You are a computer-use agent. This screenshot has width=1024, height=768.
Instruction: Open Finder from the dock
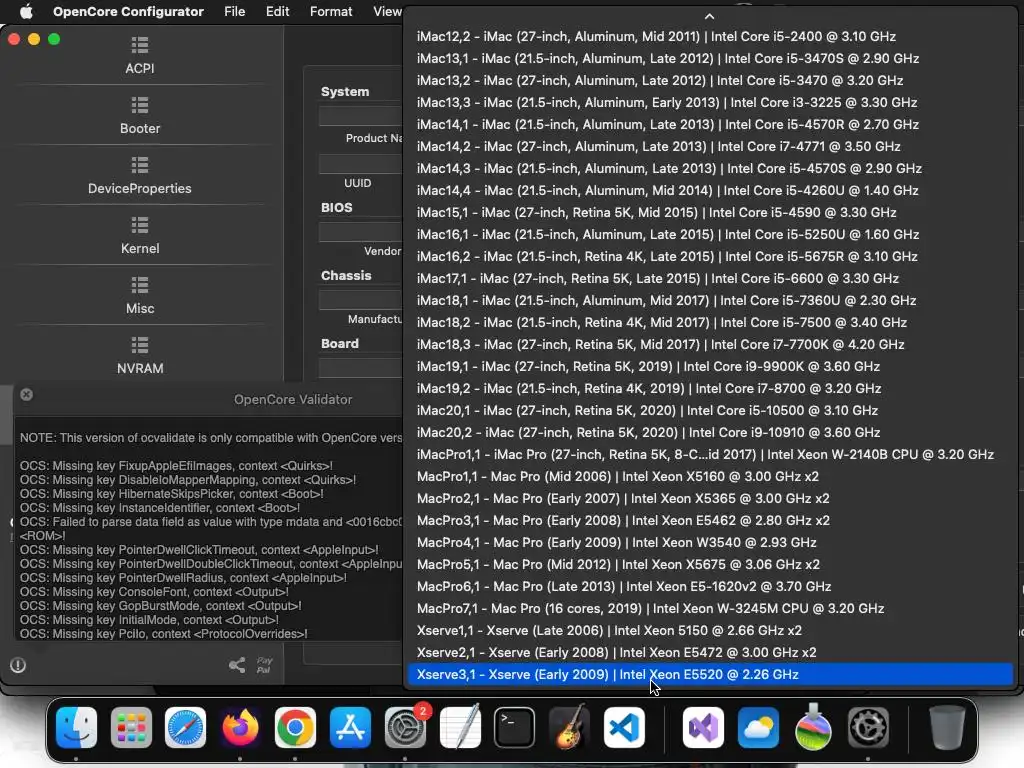click(76, 727)
